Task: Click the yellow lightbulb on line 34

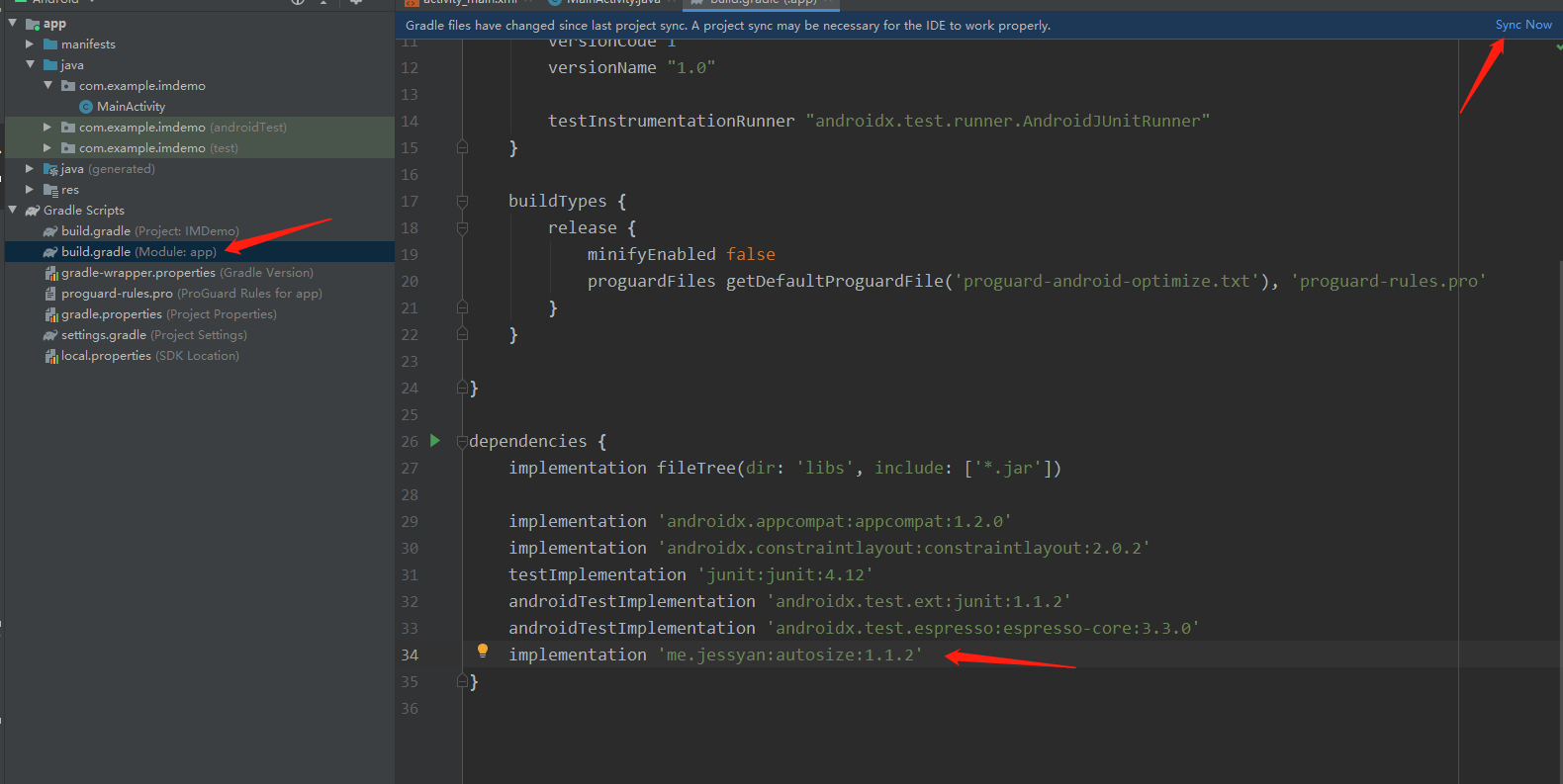Action: (x=483, y=651)
